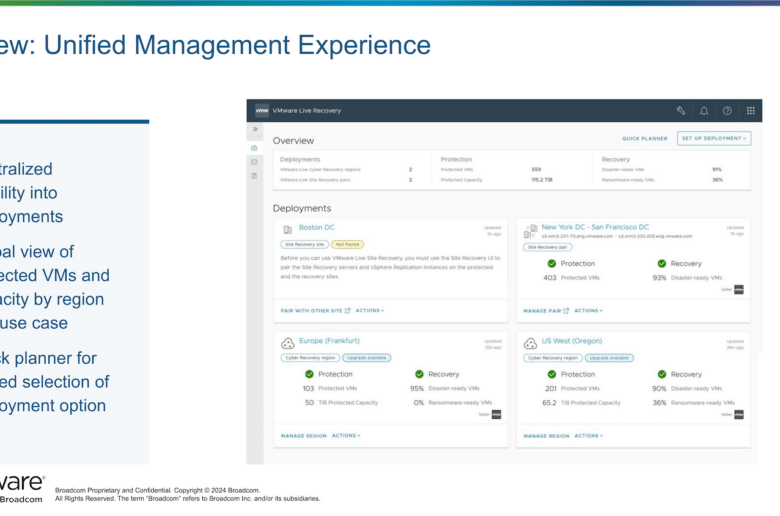Select the clipboard icon in the sidebar
This screenshot has height=516, width=780.
[x=254, y=176]
